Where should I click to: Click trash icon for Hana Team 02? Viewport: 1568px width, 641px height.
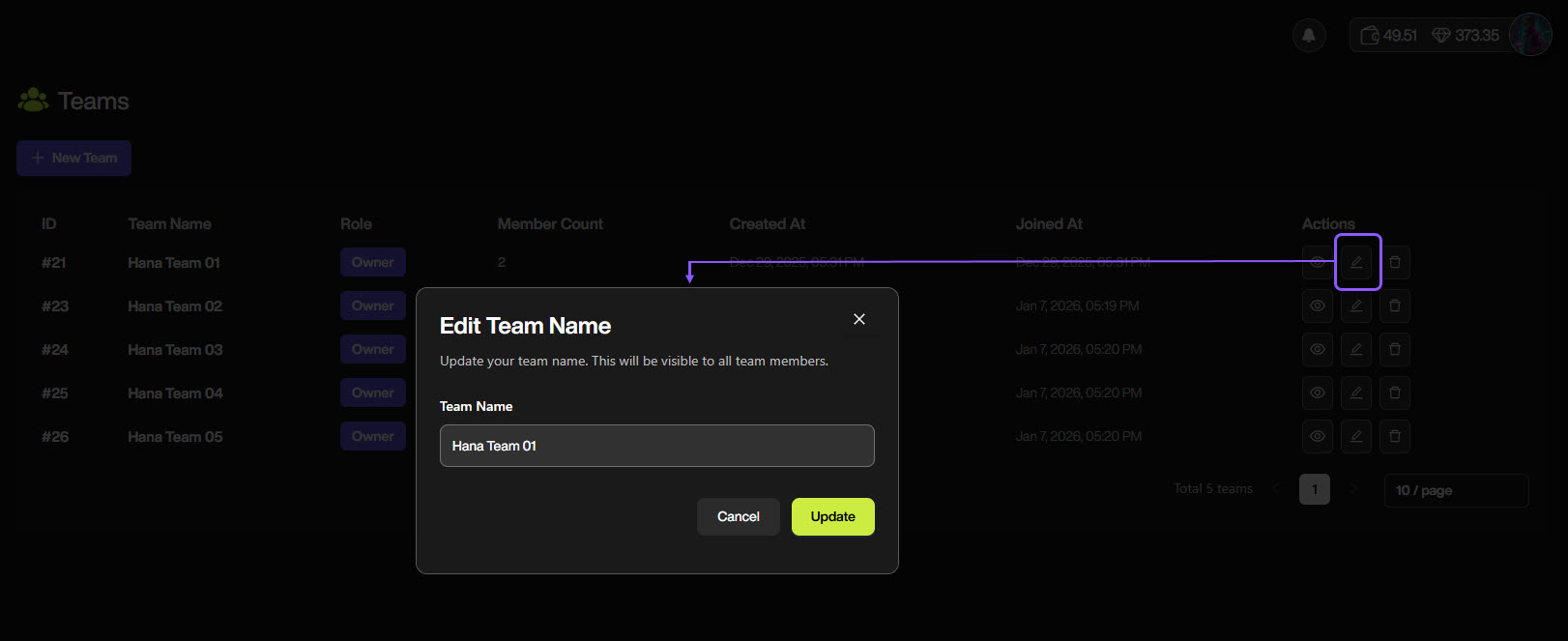coord(1395,306)
